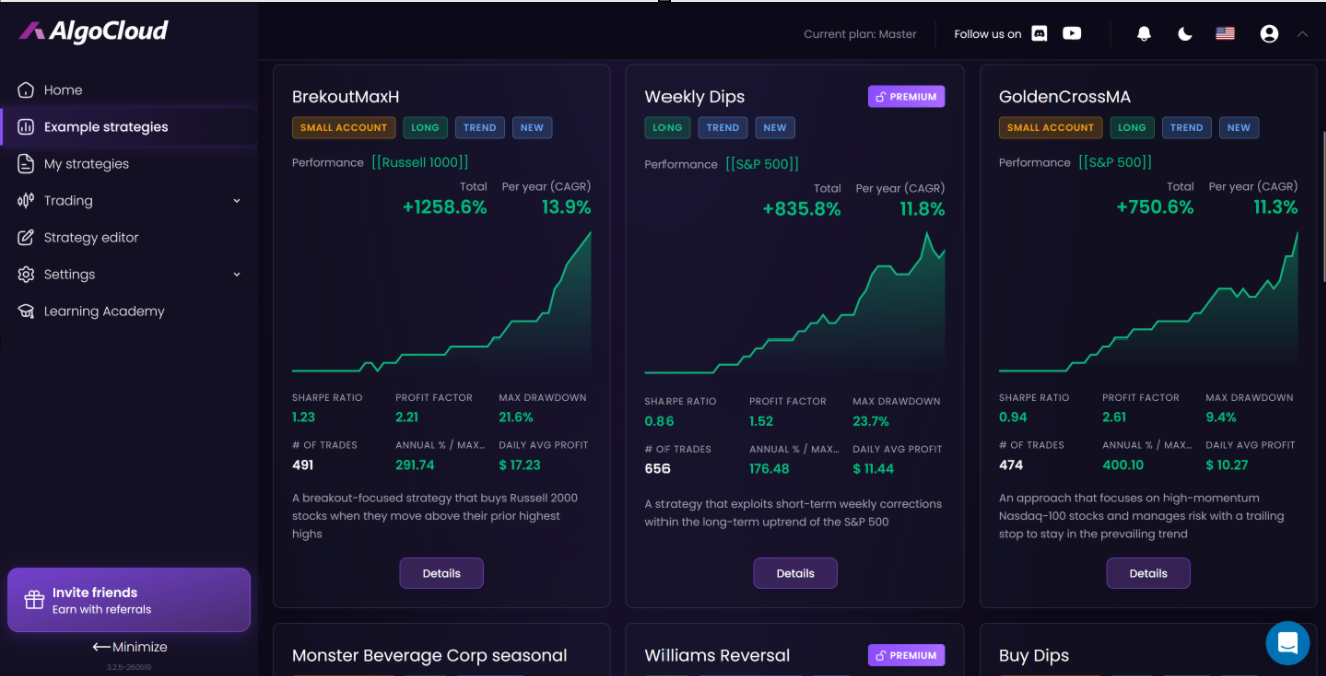Click the PREMIUM badge on Williams Reversal
The width and height of the screenshot is (1326, 676).
(906, 656)
